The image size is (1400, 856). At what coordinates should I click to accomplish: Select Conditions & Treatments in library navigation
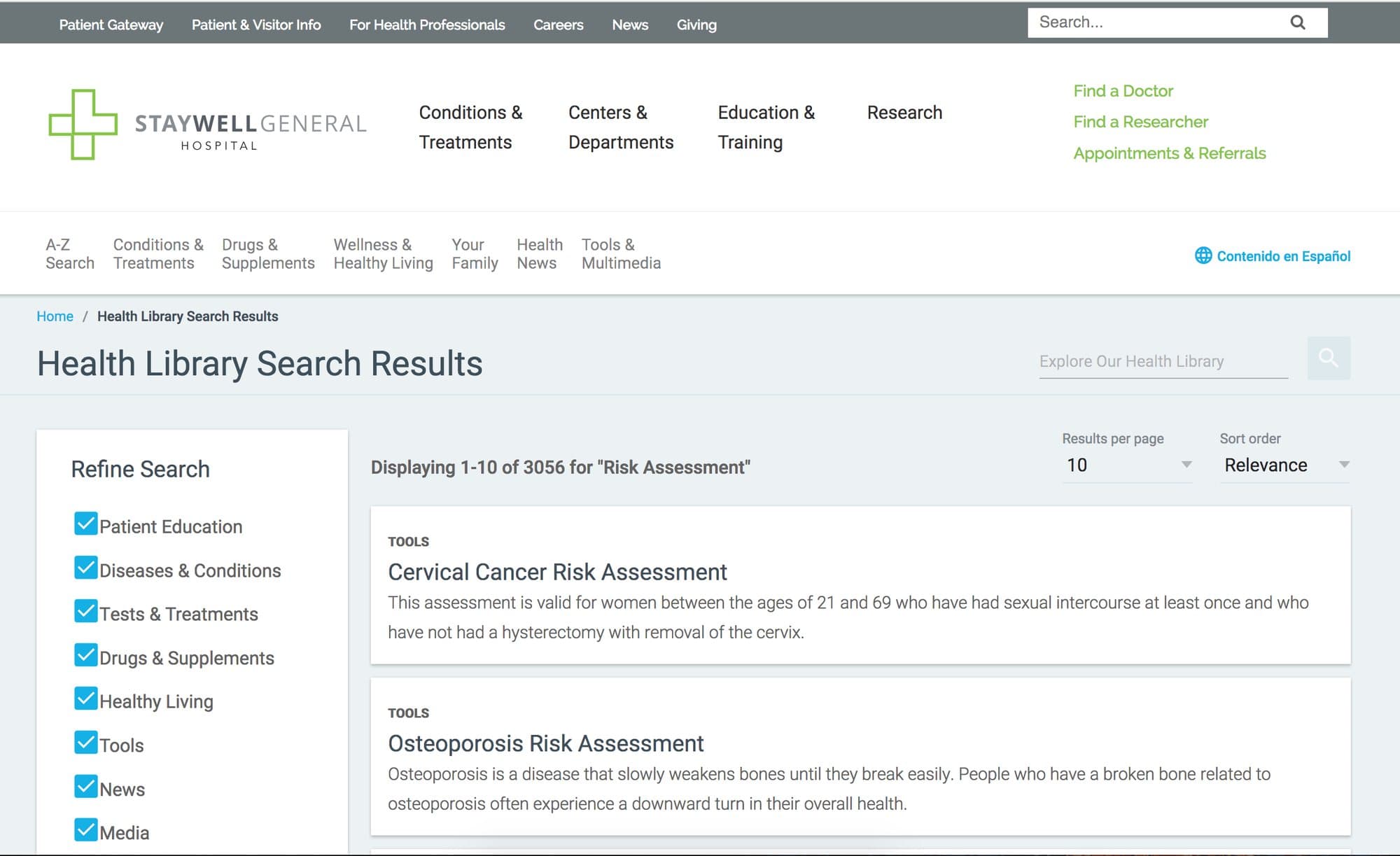click(x=158, y=254)
